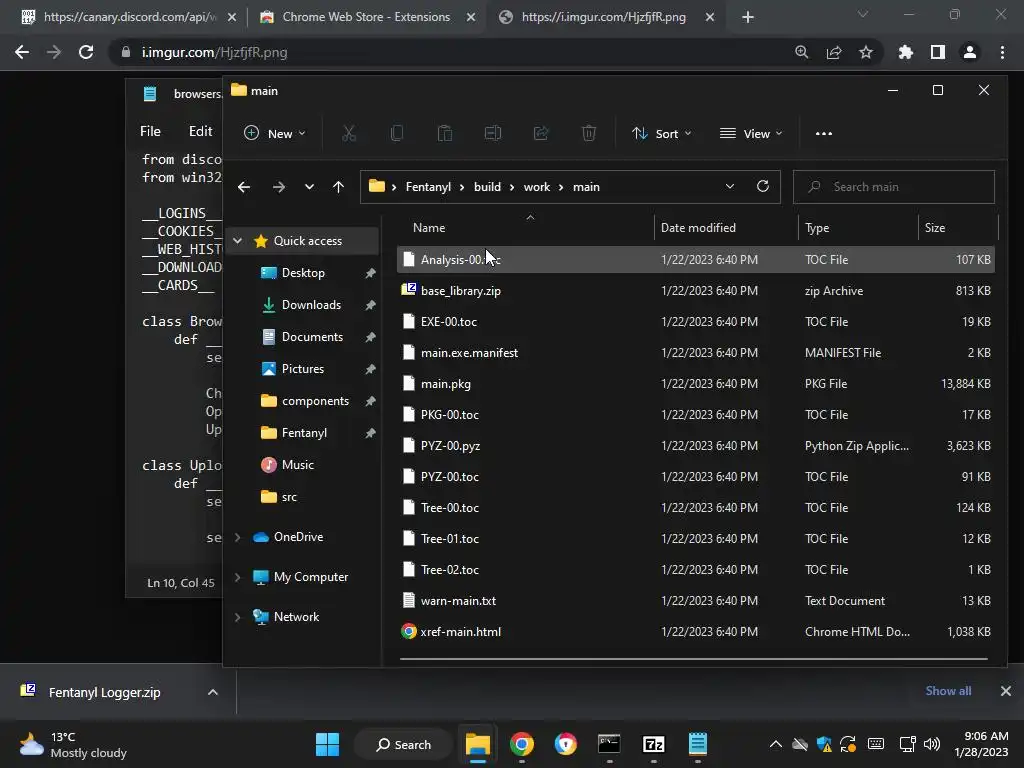Open the View dropdown
Image resolution: width=1024 pixels, height=768 pixels.
point(751,133)
